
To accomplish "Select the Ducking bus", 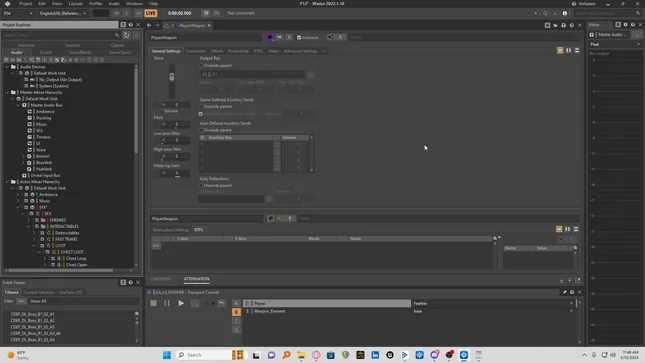I will tap(43, 118).
